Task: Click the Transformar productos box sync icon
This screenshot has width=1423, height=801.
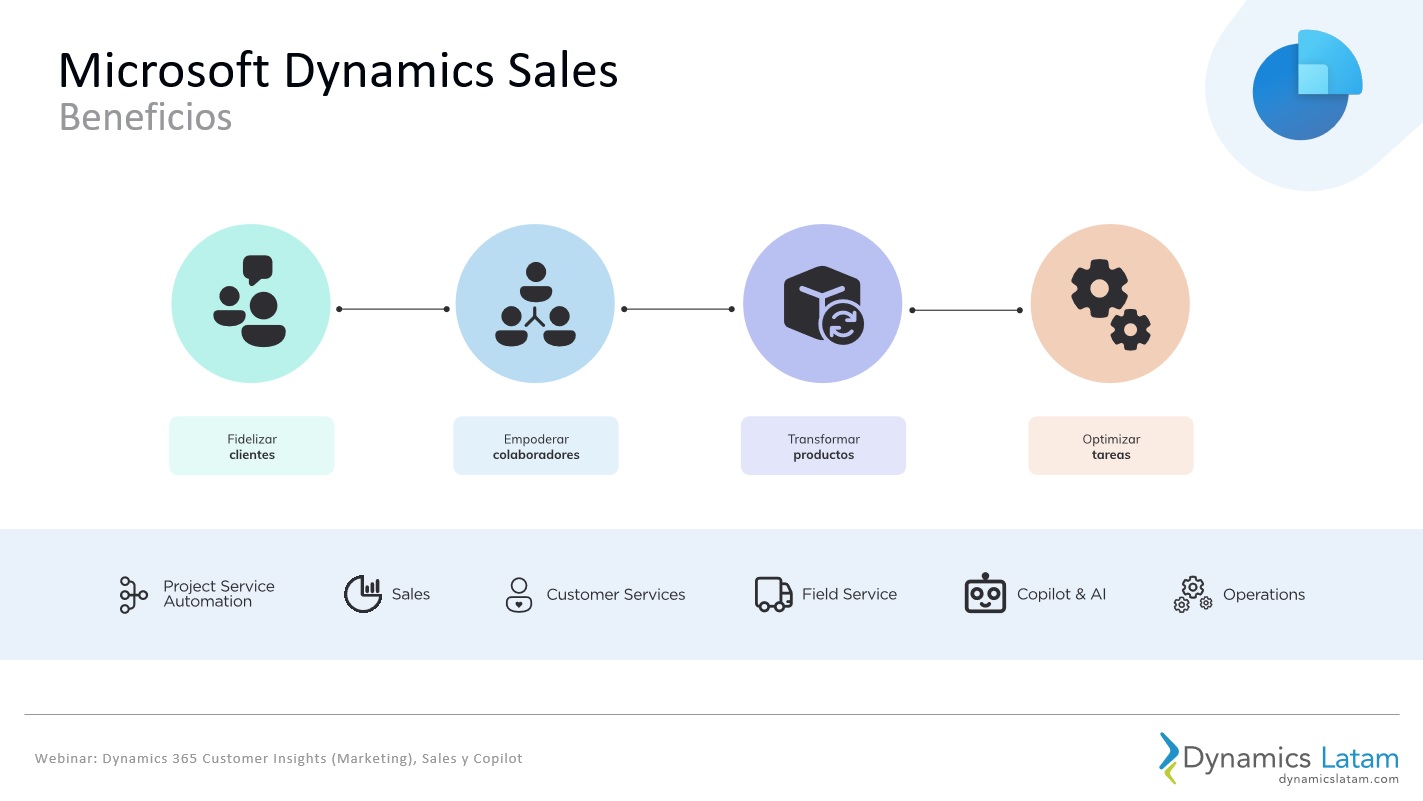Action: pos(823,305)
